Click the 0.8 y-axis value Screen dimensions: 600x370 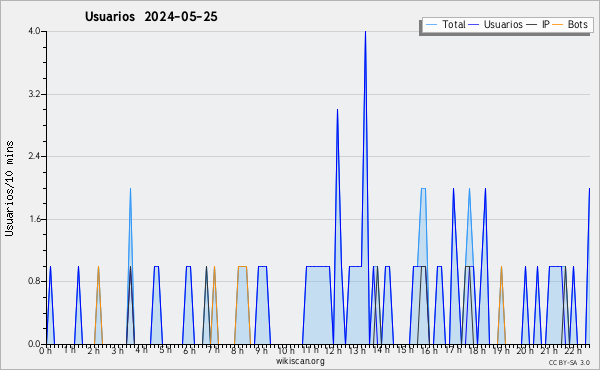coord(34,282)
